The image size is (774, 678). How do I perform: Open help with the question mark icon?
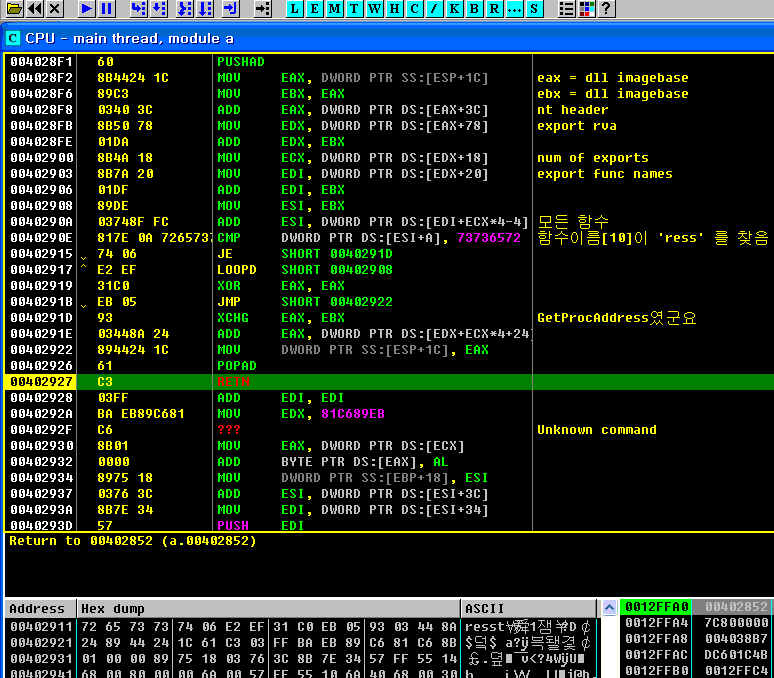[x=607, y=8]
